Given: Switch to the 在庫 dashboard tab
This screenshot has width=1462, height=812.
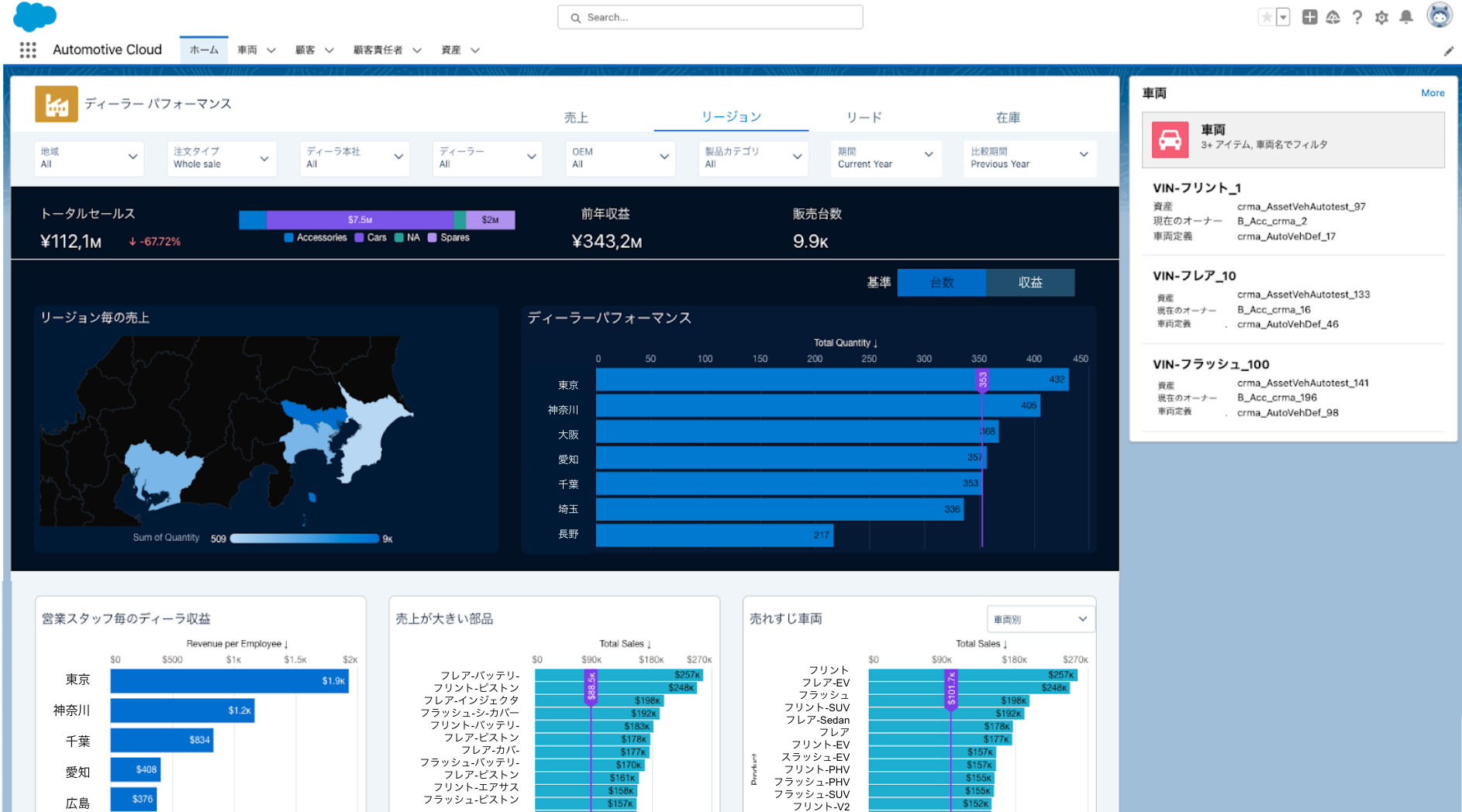Looking at the screenshot, I should 1008,118.
